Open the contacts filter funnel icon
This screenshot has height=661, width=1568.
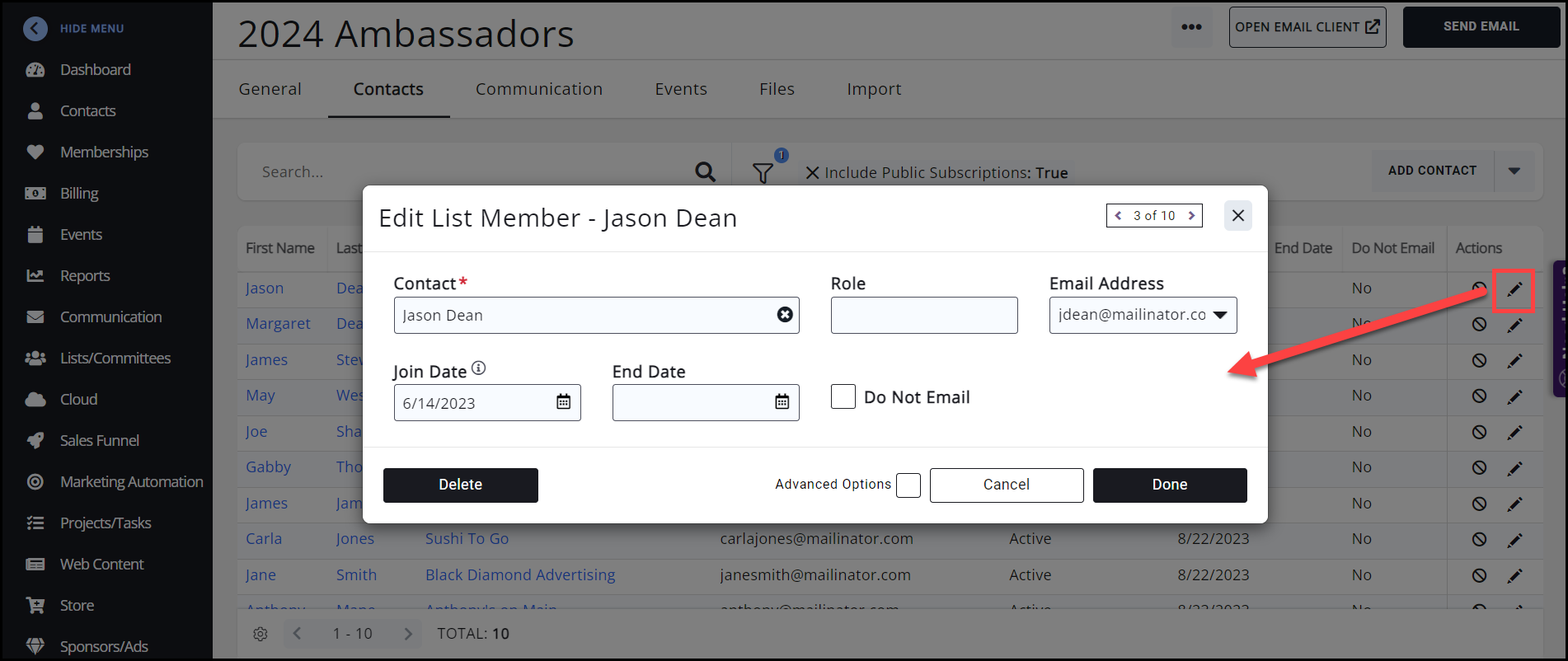(763, 172)
